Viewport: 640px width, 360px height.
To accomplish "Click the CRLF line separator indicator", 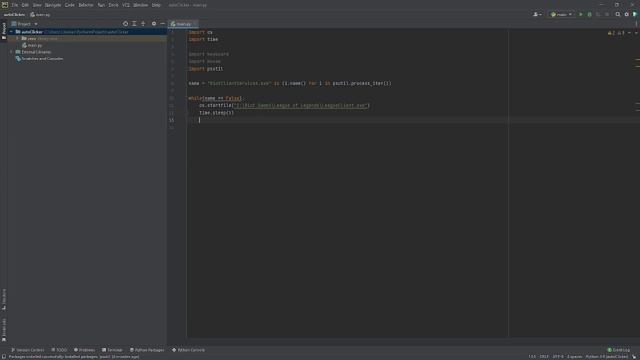I will point(544,357).
